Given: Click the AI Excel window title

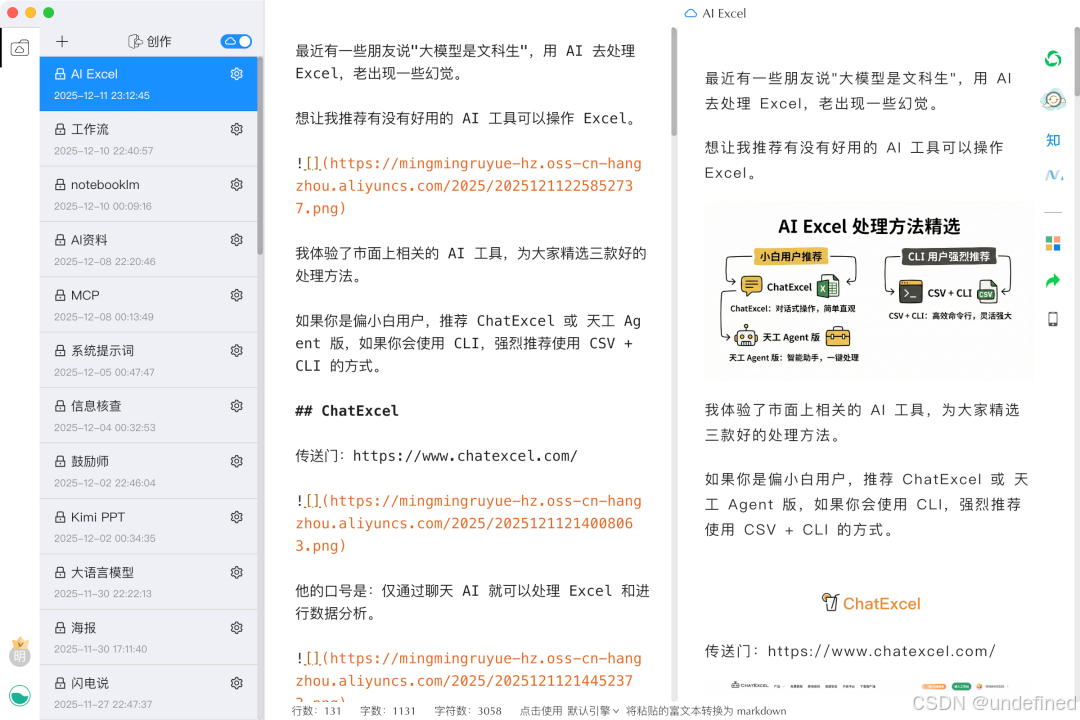Looking at the screenshot, I should point(715,13).
